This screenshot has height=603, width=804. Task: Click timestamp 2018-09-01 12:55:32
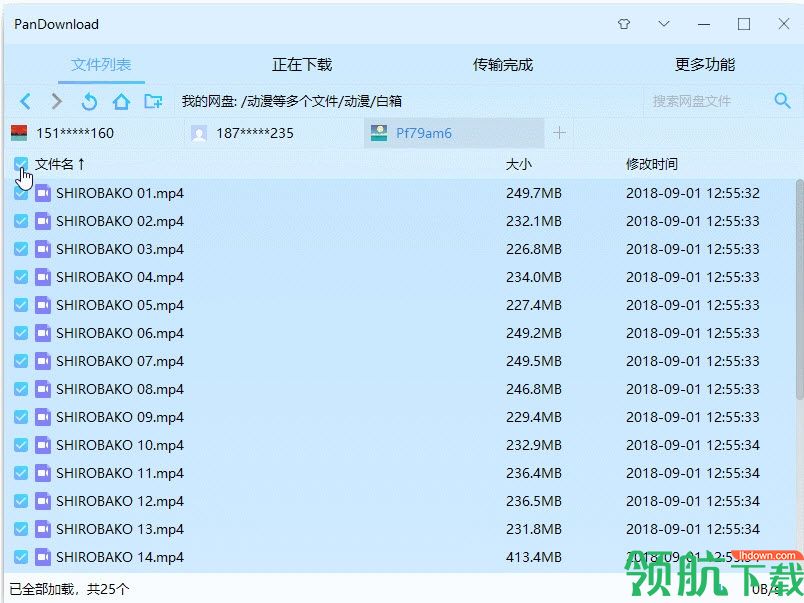pos(693,193)
